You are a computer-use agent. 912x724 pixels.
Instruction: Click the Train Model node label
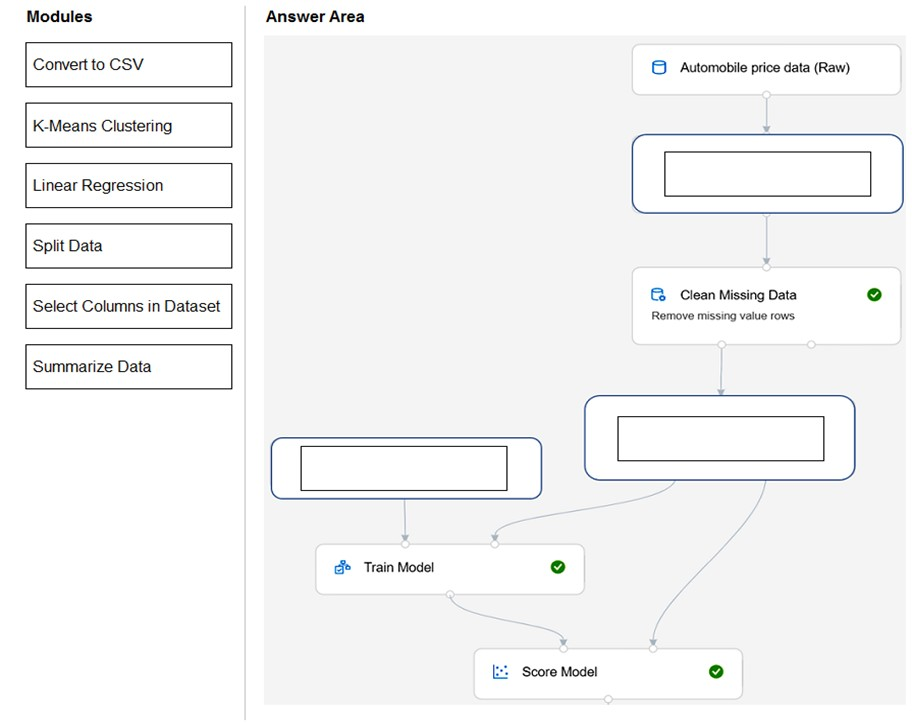coord(399,567)
